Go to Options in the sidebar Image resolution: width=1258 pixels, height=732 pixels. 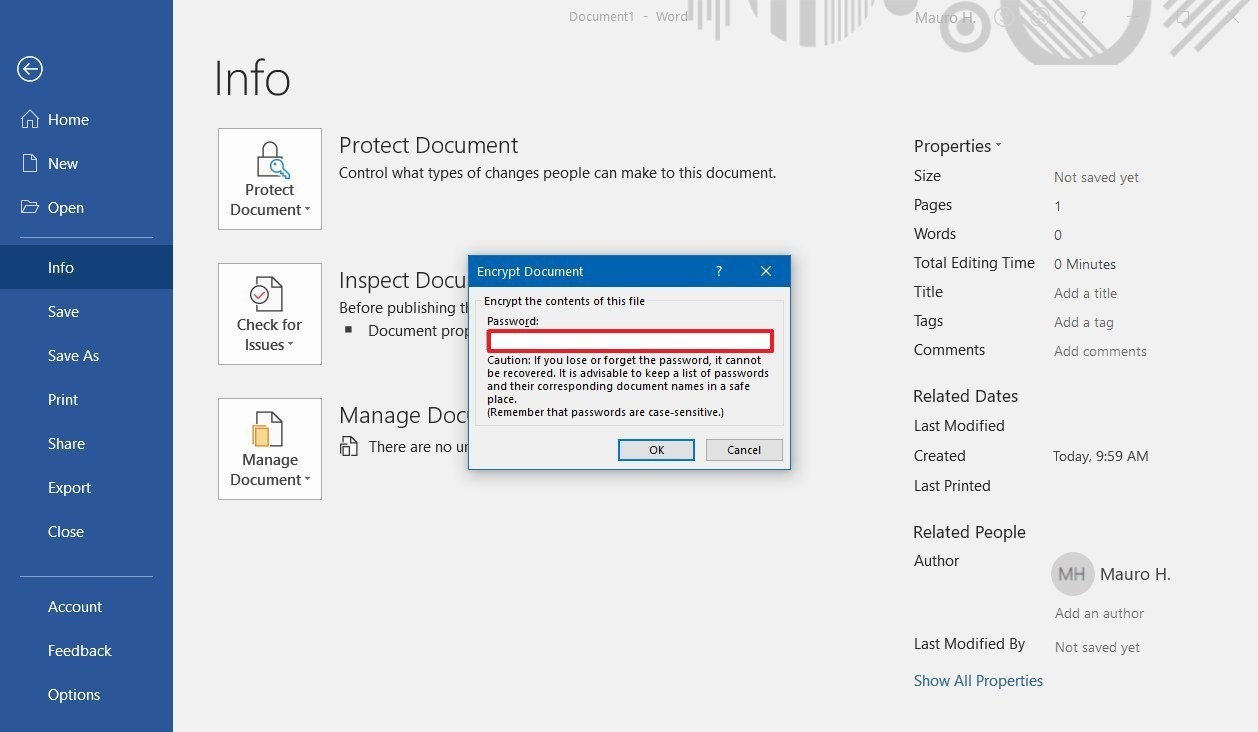(74, 694)
